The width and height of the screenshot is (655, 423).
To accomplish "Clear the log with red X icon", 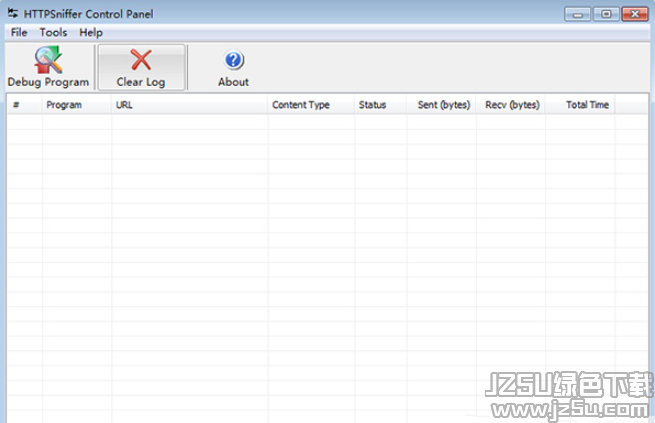I will click(141, 60).
